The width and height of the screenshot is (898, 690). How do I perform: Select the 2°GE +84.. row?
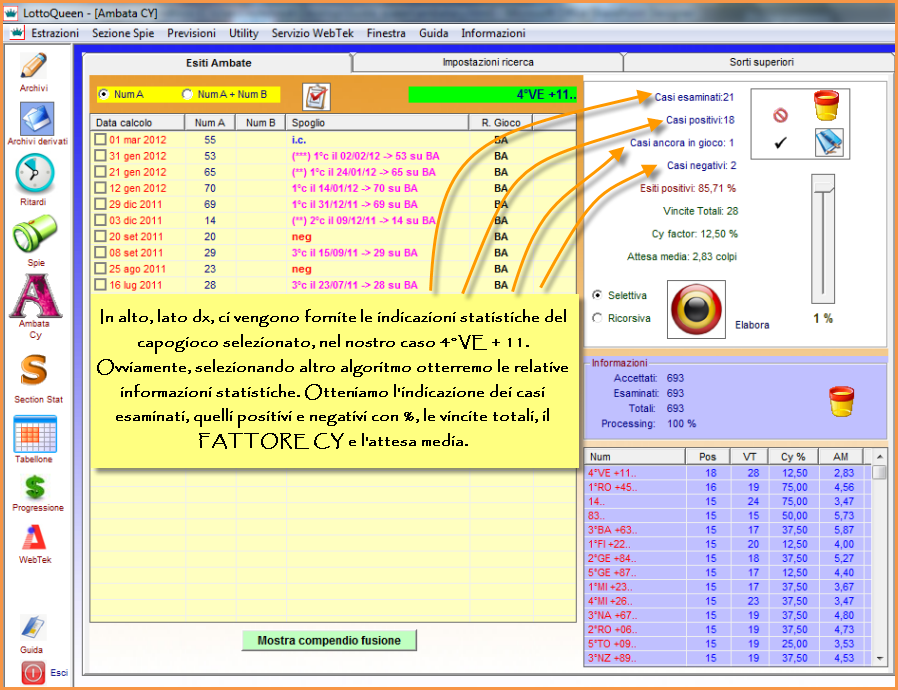(x=728, y=558)
